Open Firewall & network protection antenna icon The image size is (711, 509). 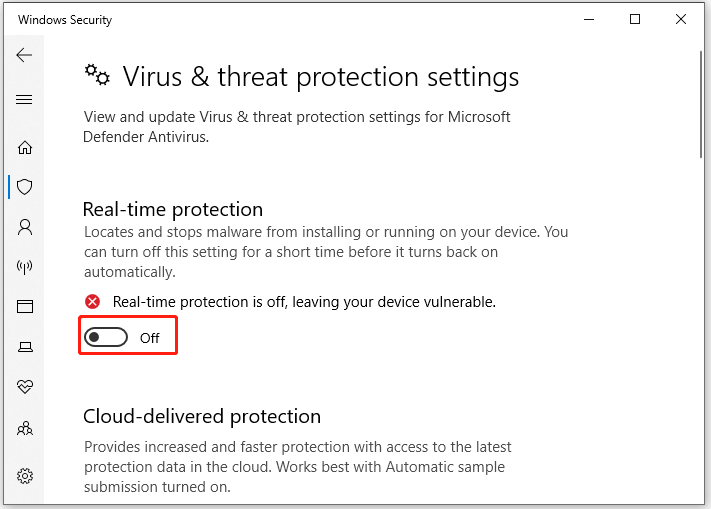click(24, 267)
